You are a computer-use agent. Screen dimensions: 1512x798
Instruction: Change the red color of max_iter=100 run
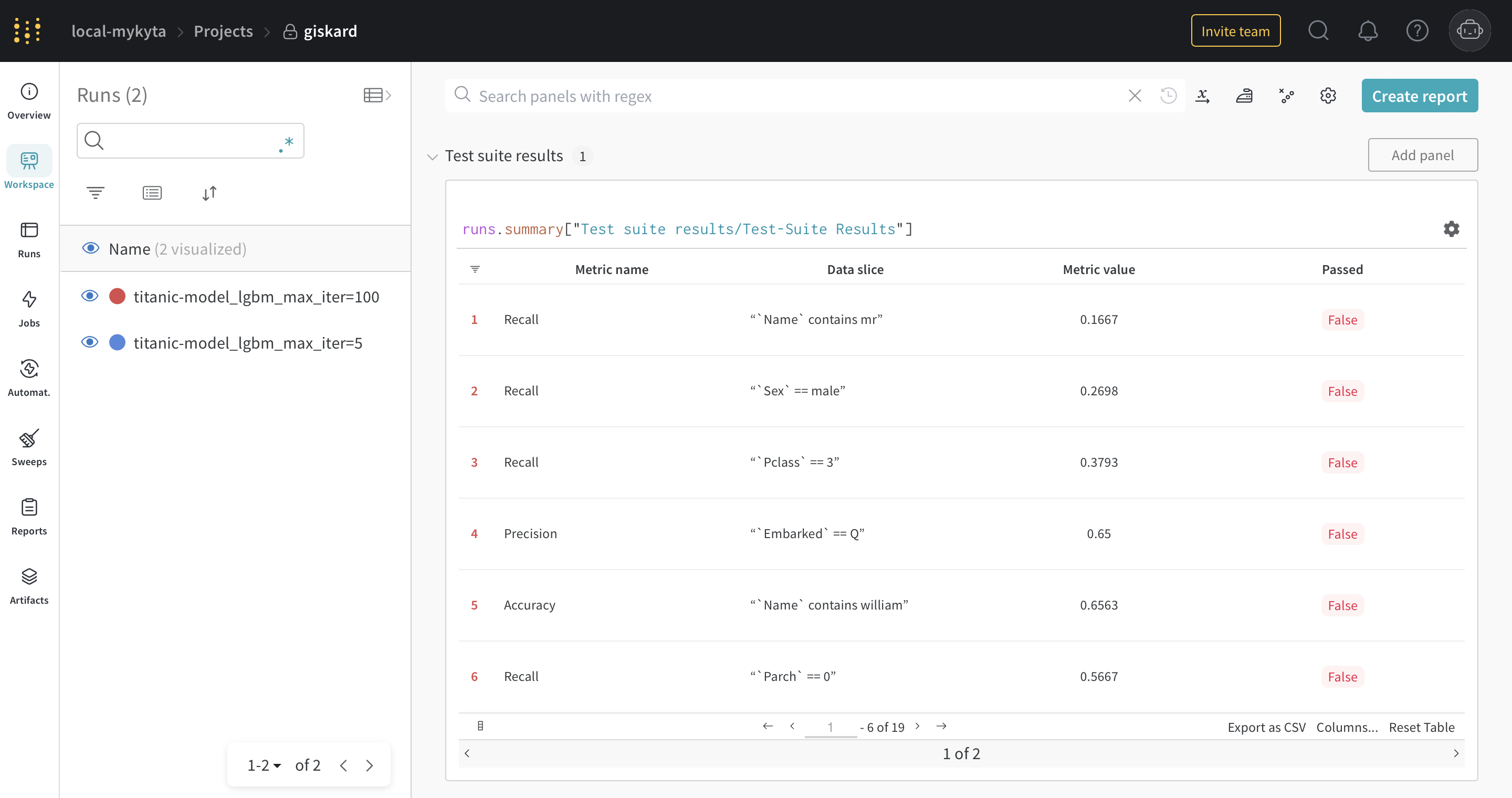(118, 296)
